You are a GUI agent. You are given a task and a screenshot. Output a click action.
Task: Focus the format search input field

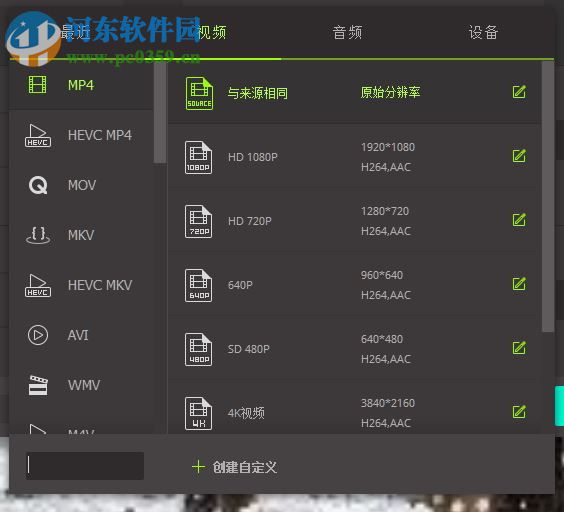point(85,466)
